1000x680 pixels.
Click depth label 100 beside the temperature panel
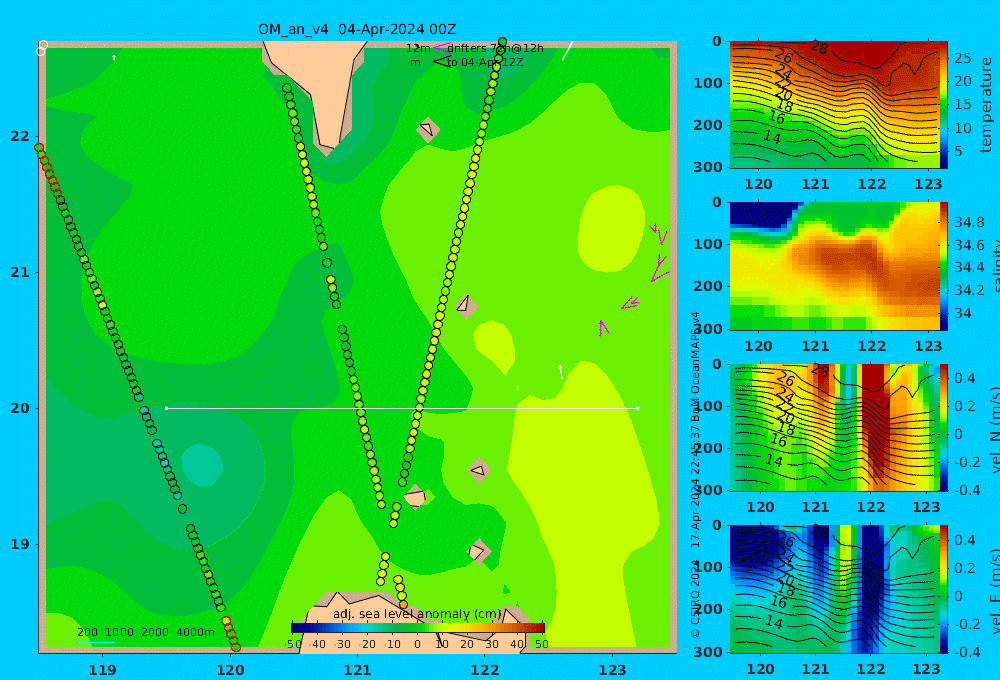[709, 83]
